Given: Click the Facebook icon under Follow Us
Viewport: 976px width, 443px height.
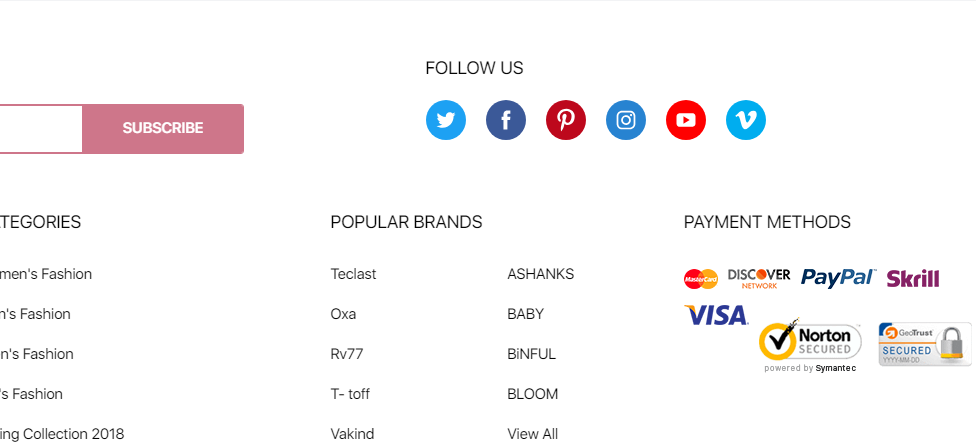Looking at the screenshot, I should [506, 120].
